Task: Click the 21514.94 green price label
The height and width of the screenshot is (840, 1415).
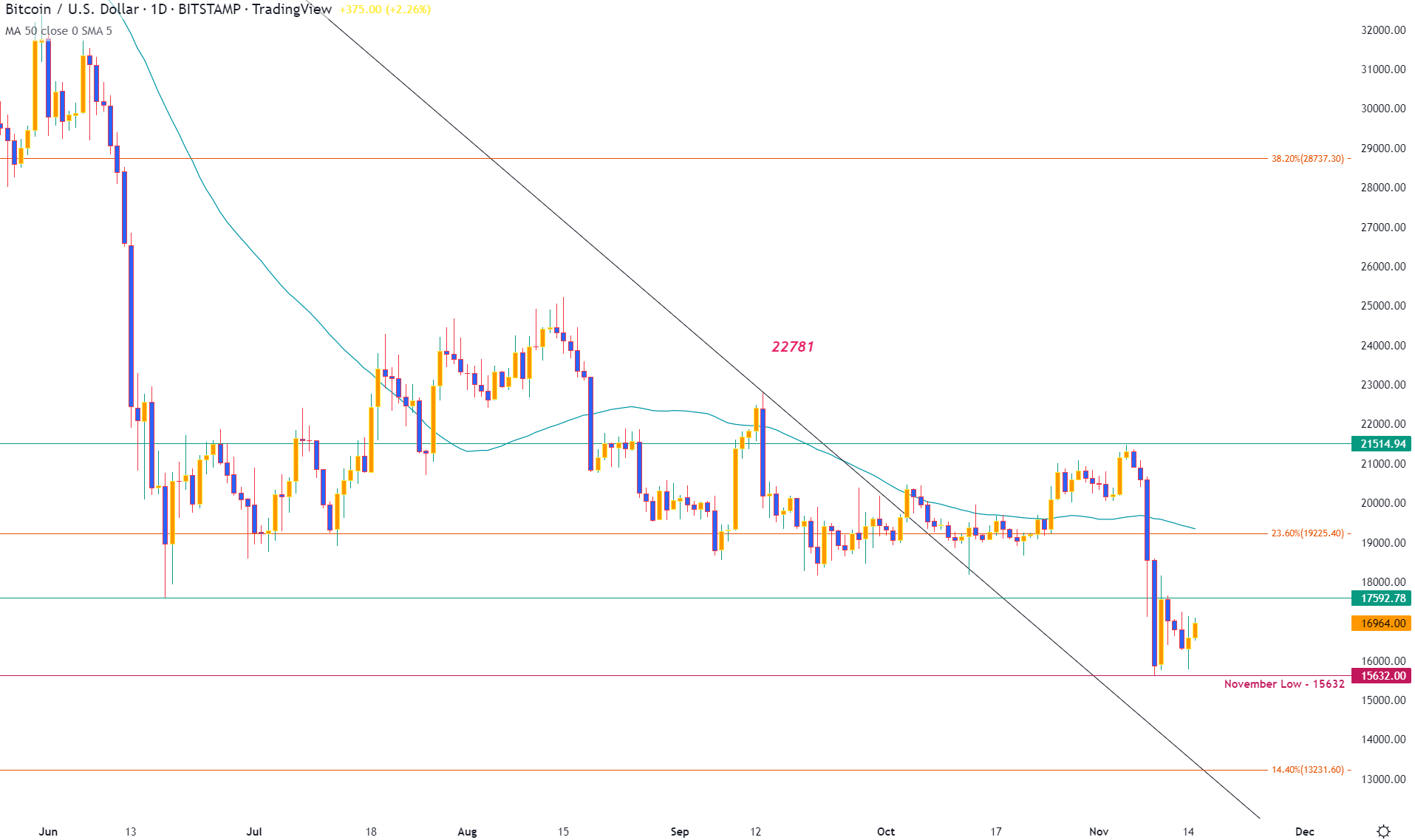Action: pos(1381,444)
